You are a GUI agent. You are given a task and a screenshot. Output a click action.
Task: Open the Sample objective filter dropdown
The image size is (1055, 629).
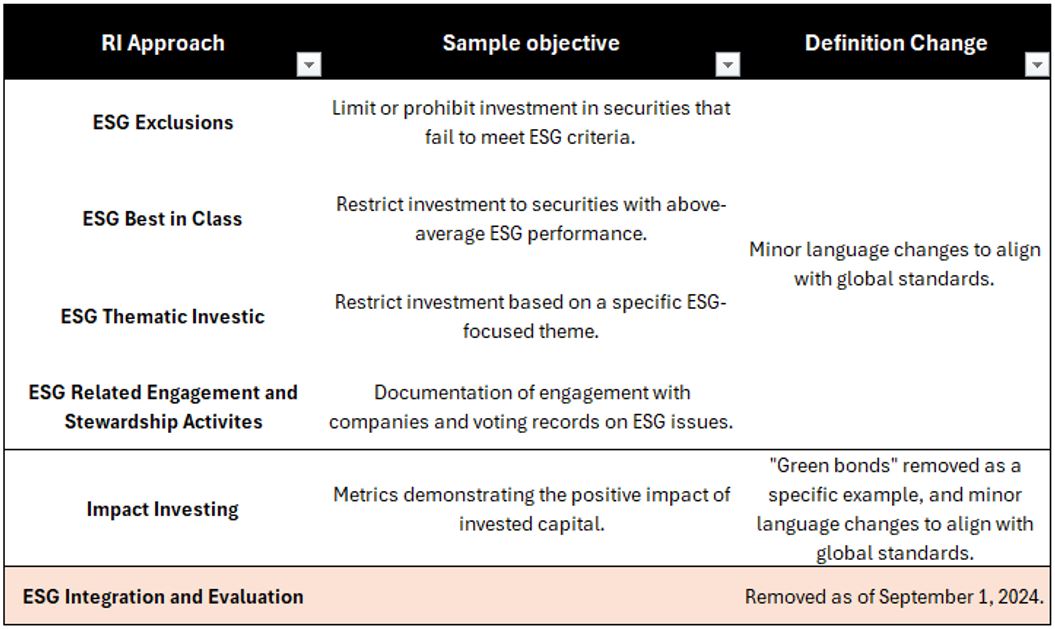click(729, 65)
